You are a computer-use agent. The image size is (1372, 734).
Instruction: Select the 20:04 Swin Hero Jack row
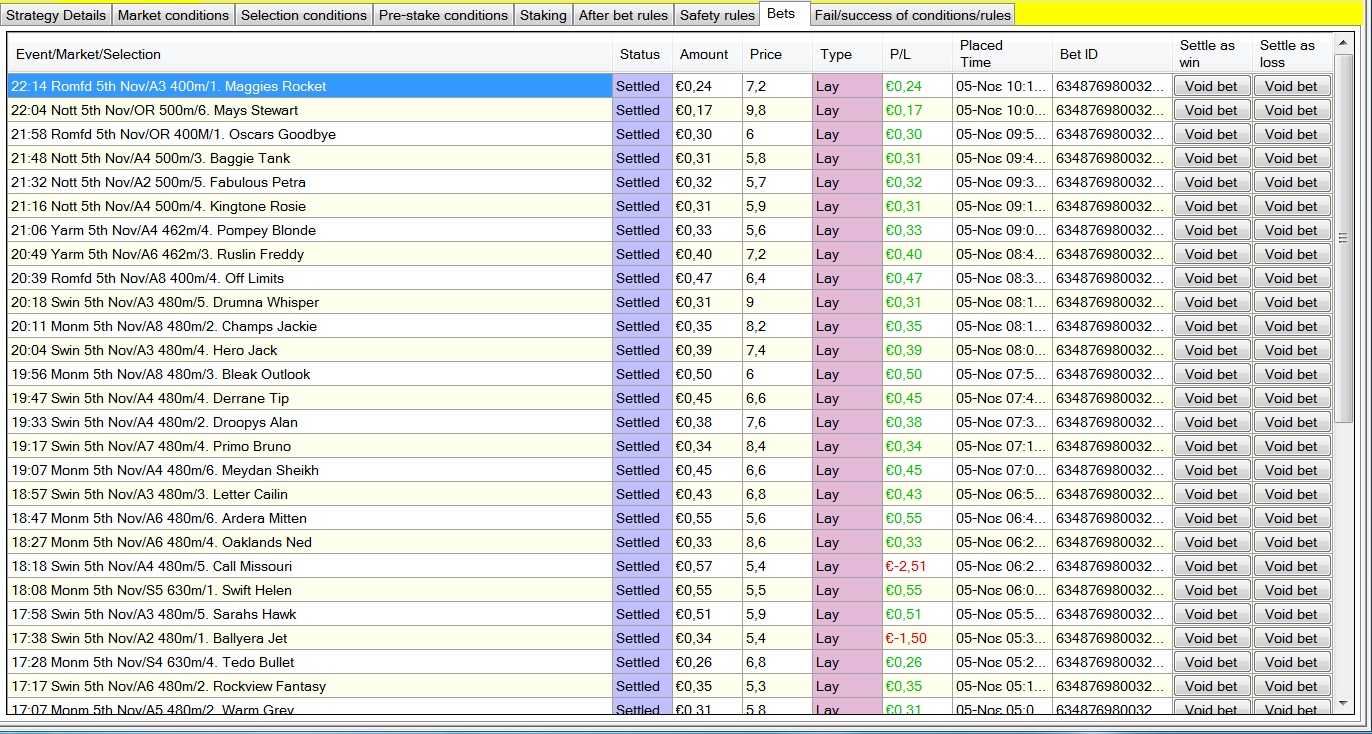coord(670,350)
